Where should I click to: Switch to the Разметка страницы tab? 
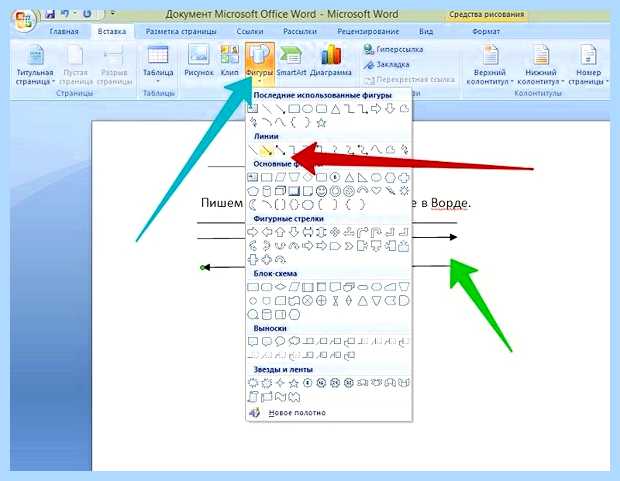pyautogui.click(x=181, y=31)
